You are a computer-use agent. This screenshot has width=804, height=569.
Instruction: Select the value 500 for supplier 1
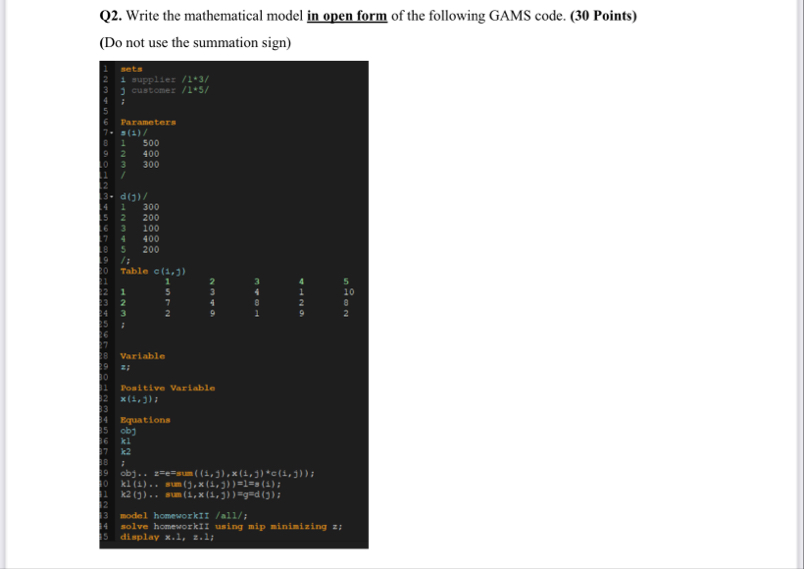(151, 143)
